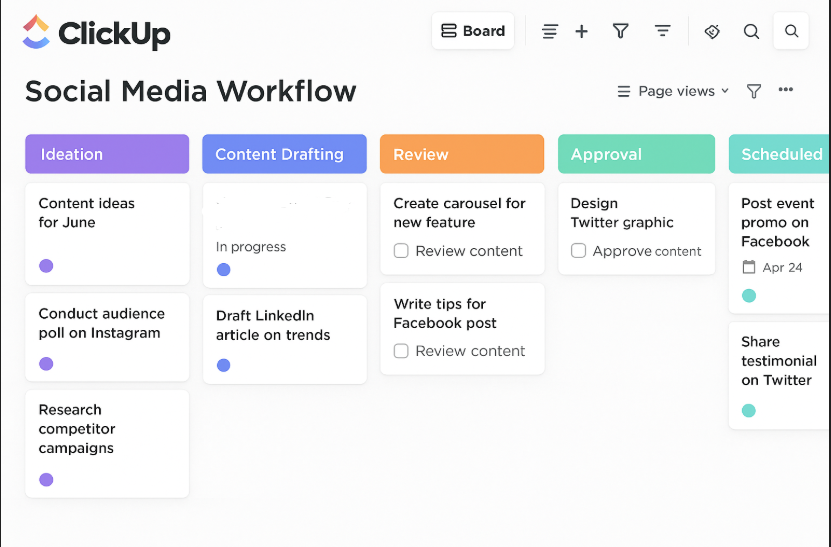Screen dimensions: 831x547
Task: Click the sort lines icon in toolbar
Action: tap(662, 32)
